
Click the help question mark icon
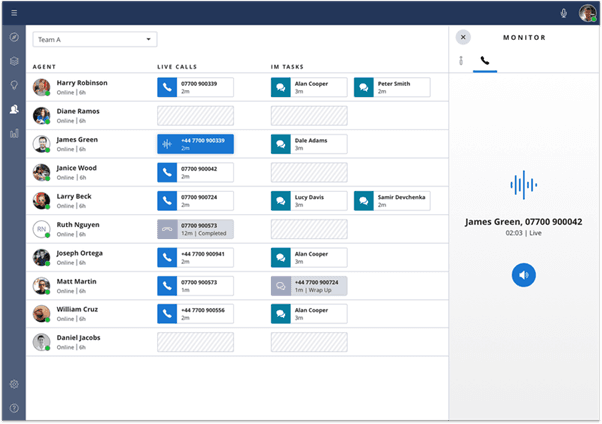14,408
